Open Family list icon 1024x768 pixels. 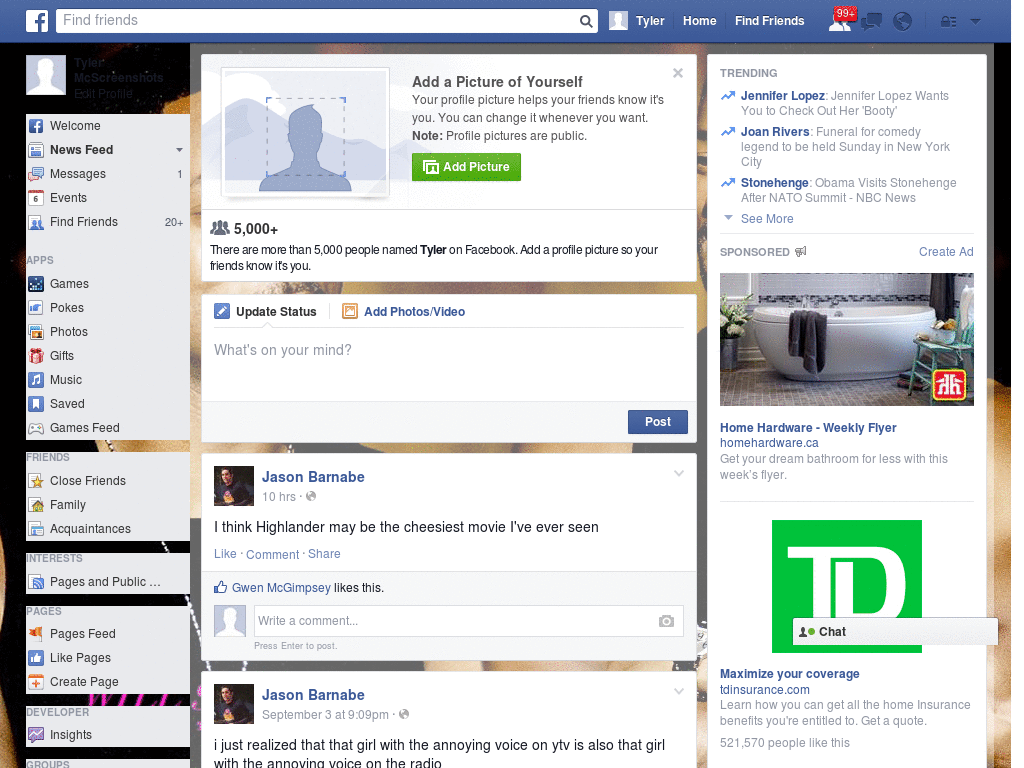[x=36, y=505]
